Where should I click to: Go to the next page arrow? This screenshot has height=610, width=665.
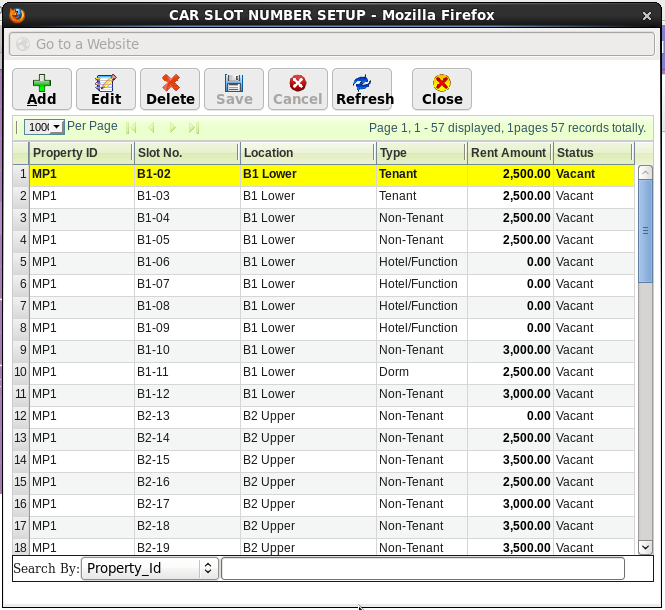(173, 128)
